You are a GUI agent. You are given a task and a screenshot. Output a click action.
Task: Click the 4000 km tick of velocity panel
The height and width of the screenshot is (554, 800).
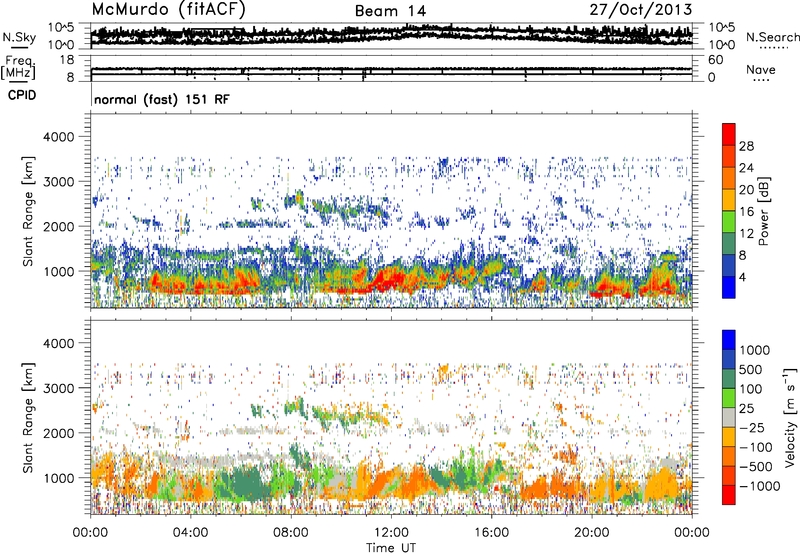pyautogui.click(x=58, y=343)
